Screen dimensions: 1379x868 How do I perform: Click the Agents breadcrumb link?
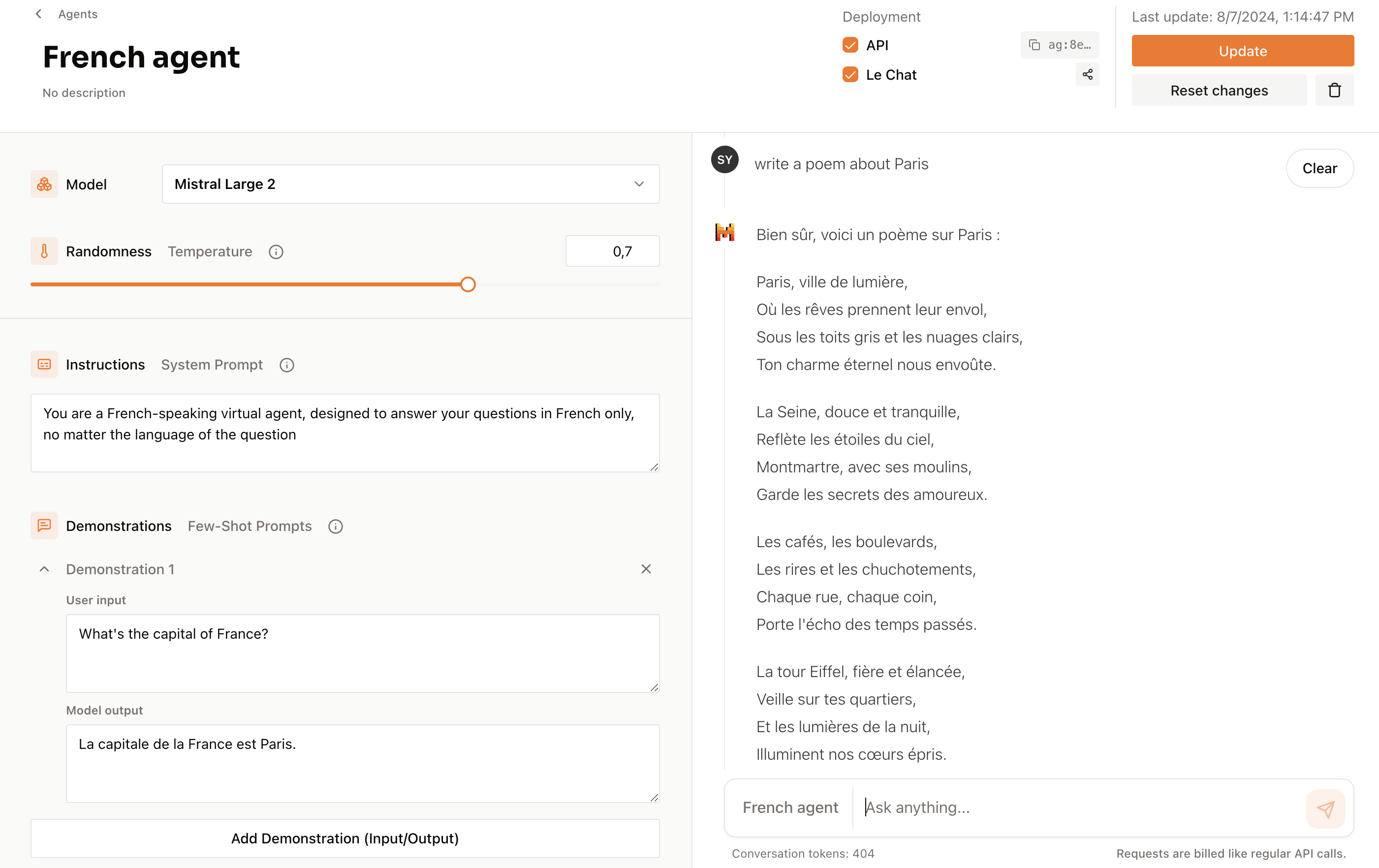(78, 14)
